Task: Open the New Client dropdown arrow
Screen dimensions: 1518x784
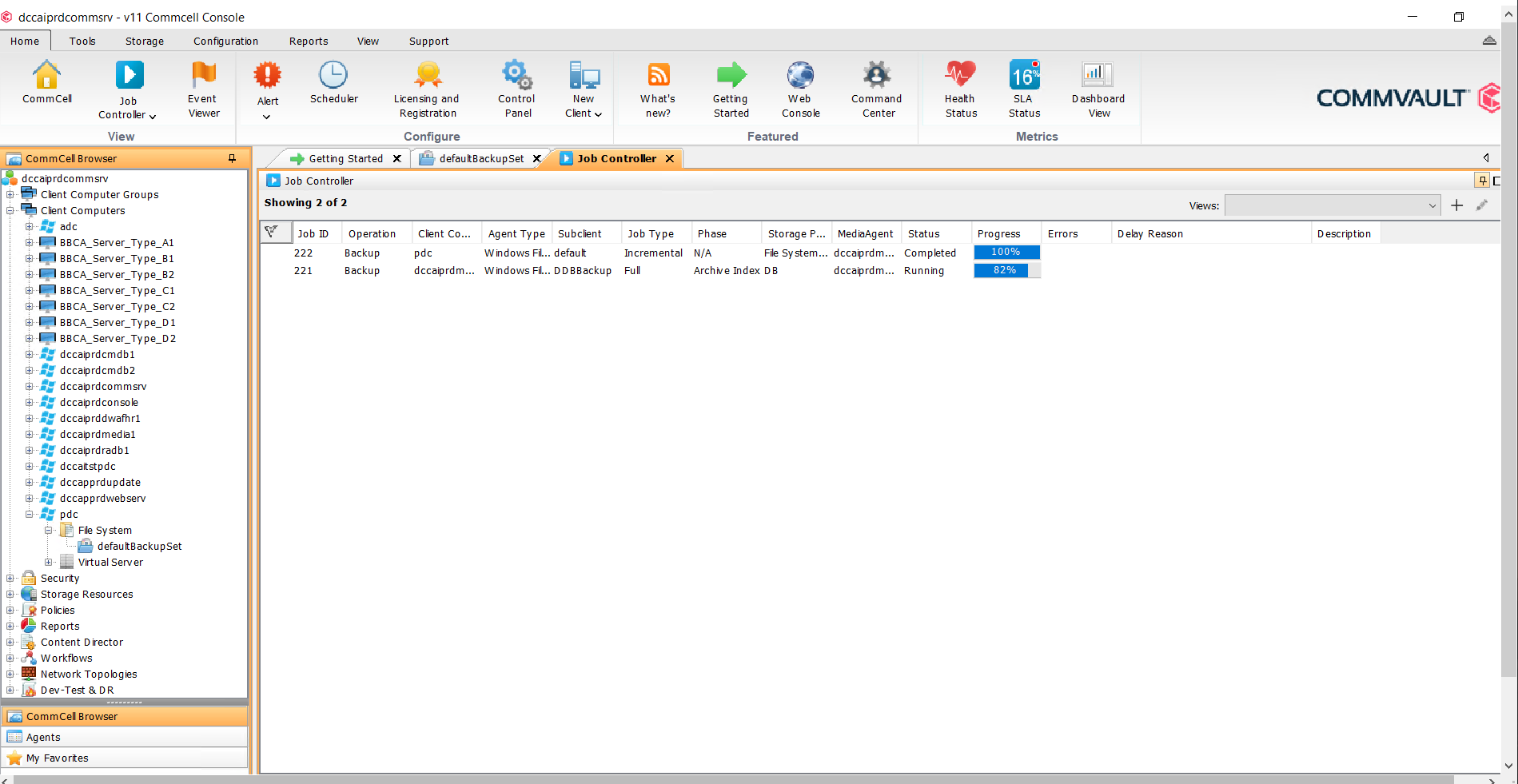Action: click(598, 114)
